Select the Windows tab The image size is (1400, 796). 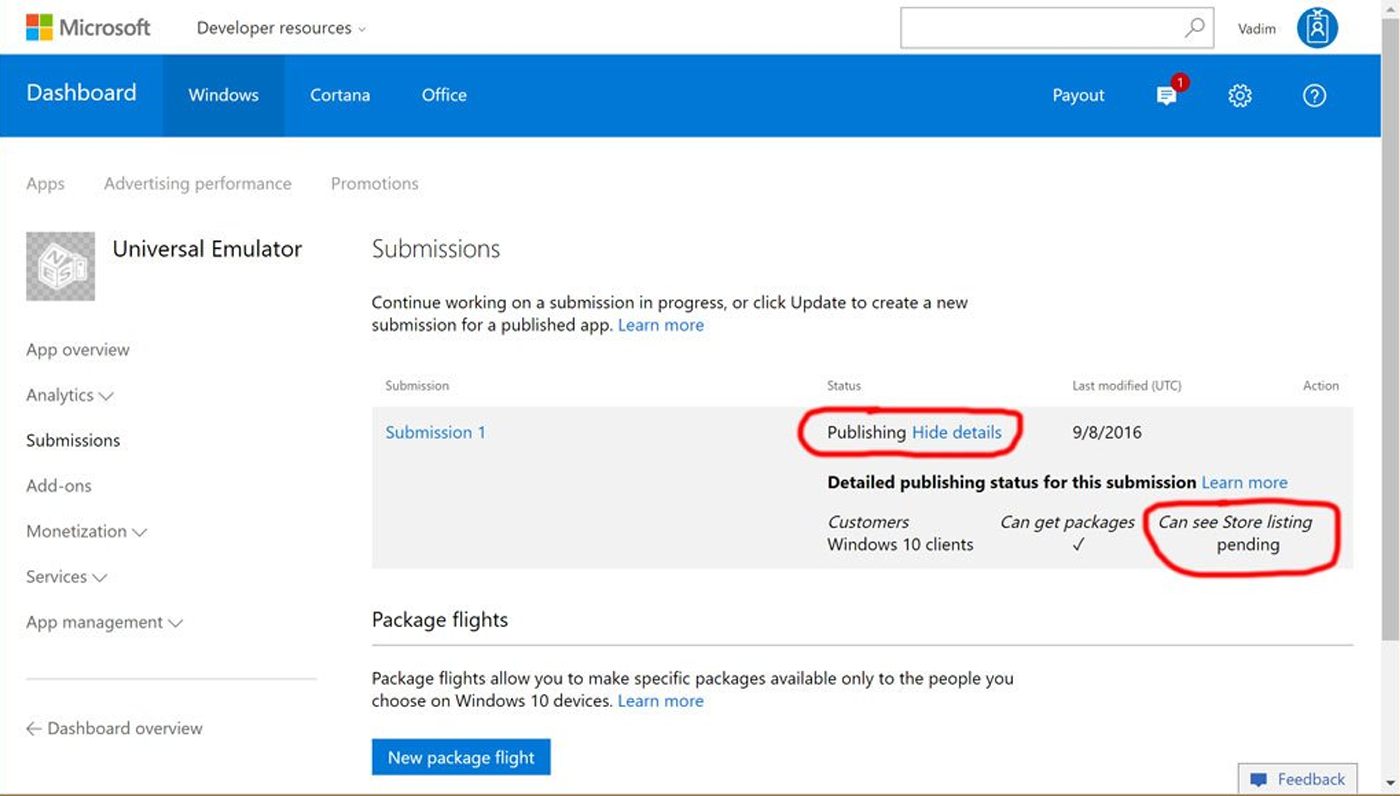[x=223, y=95]
